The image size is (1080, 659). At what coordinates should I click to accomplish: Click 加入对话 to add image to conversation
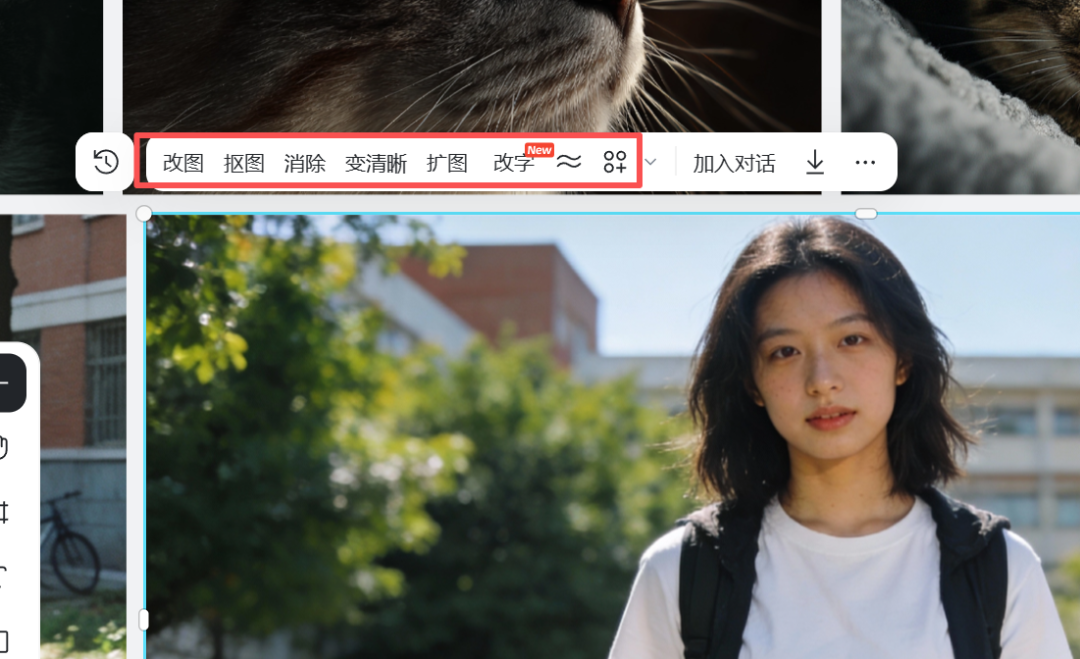coord(733,162)
